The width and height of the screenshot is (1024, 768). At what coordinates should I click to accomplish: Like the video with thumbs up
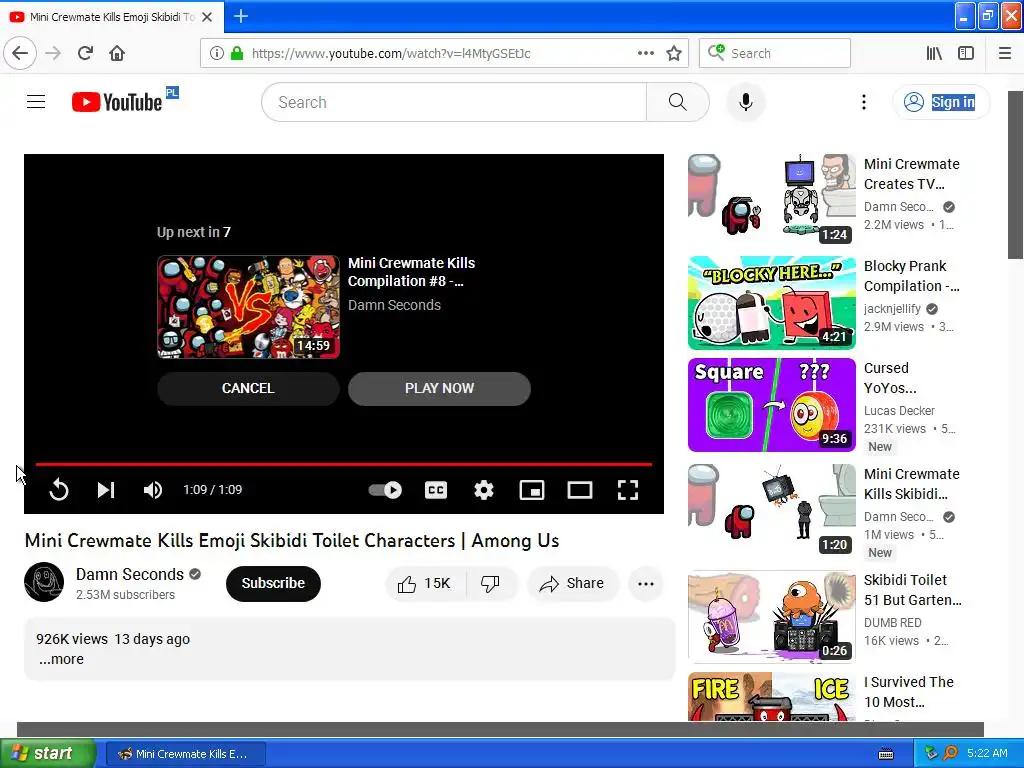pyautogui.click(x=424, y=583)
